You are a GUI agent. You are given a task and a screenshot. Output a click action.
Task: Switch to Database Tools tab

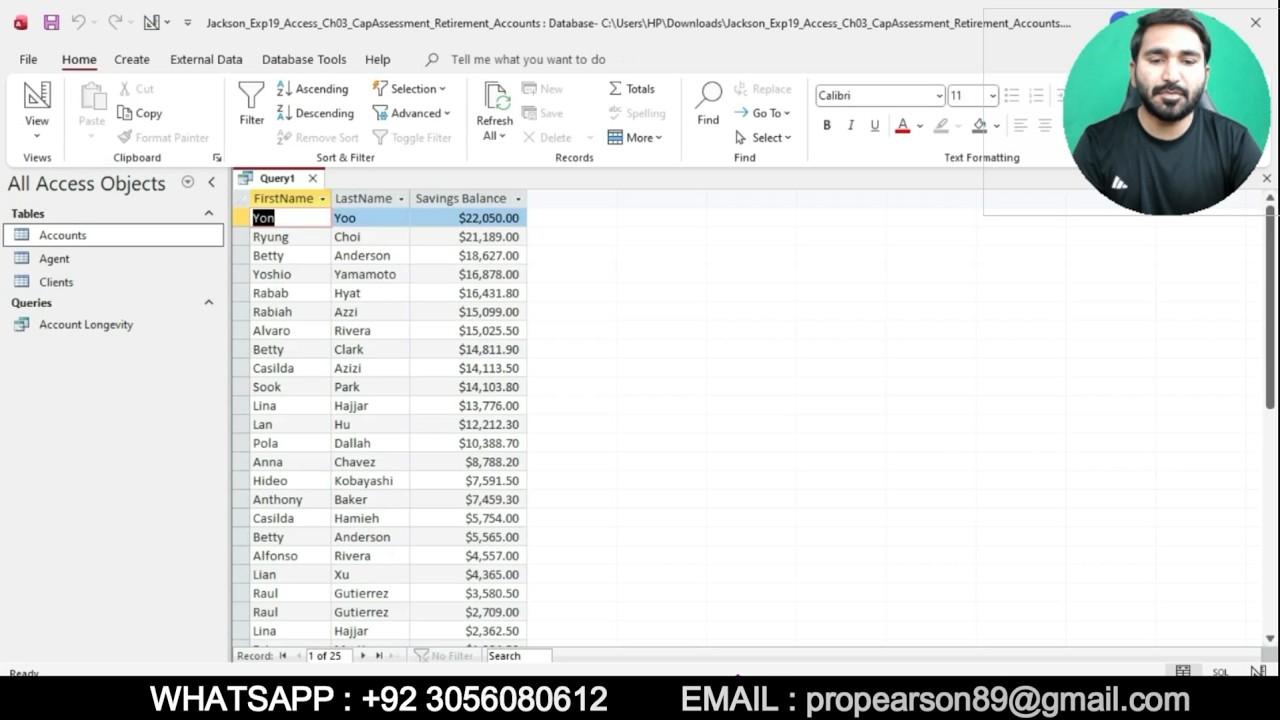pos(304,59)
